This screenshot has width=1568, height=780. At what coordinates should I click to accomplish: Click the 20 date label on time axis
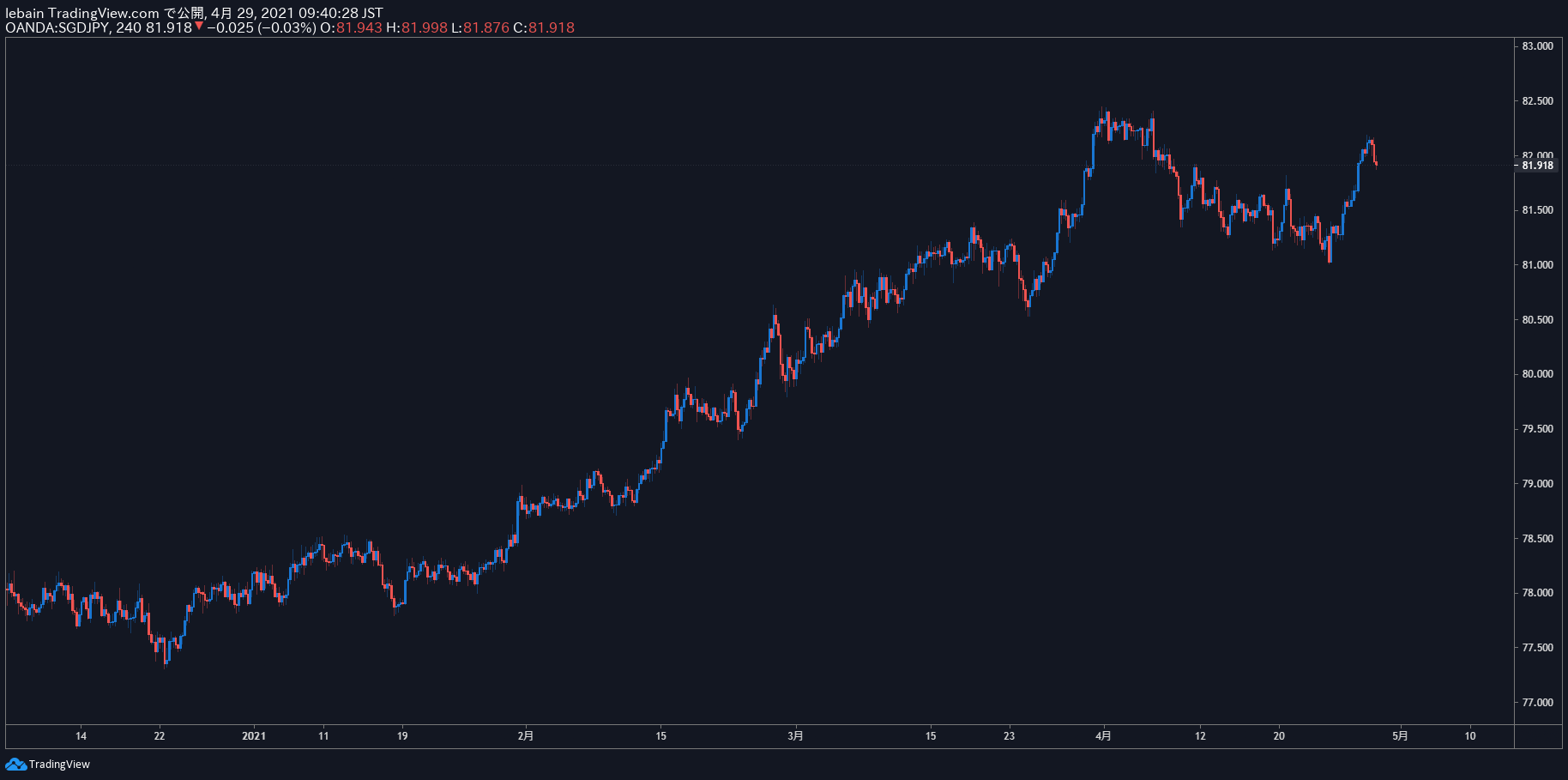pyautogui.click(x=1279, y=735)
